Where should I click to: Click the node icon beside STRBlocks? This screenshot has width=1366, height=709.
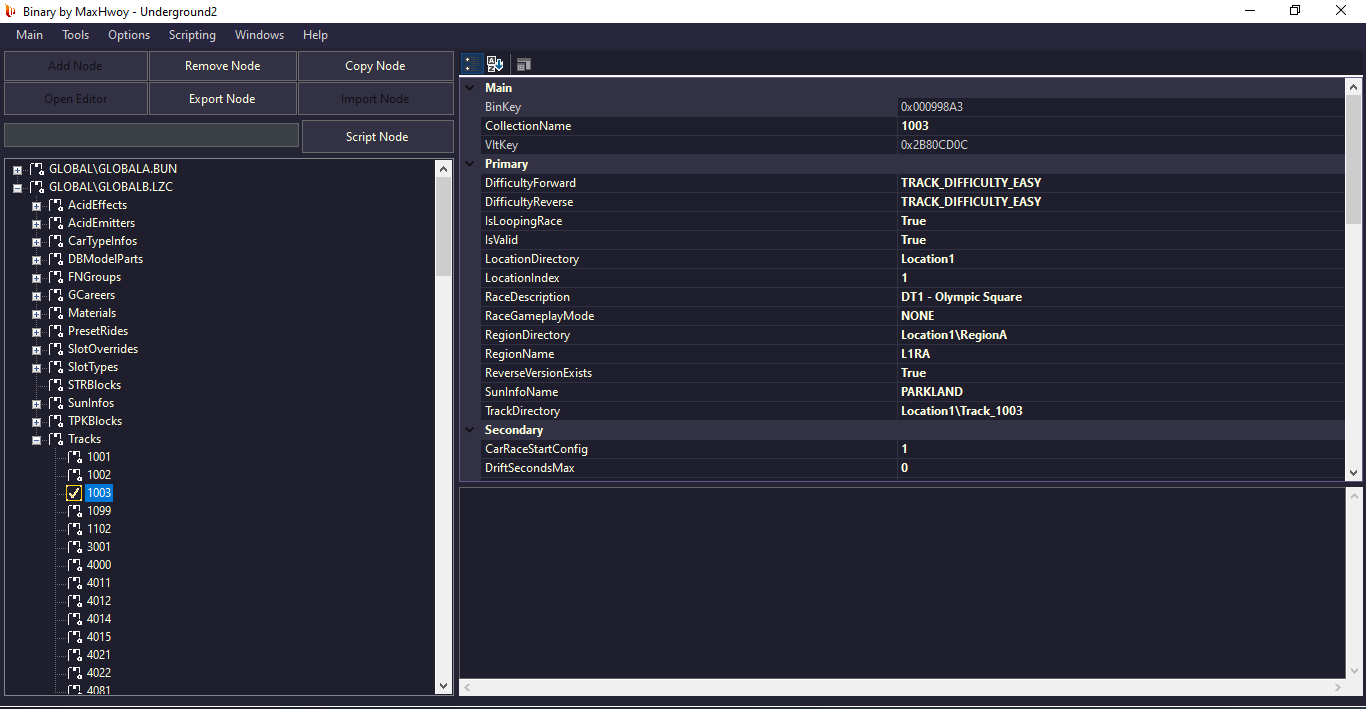pos(56,385)
